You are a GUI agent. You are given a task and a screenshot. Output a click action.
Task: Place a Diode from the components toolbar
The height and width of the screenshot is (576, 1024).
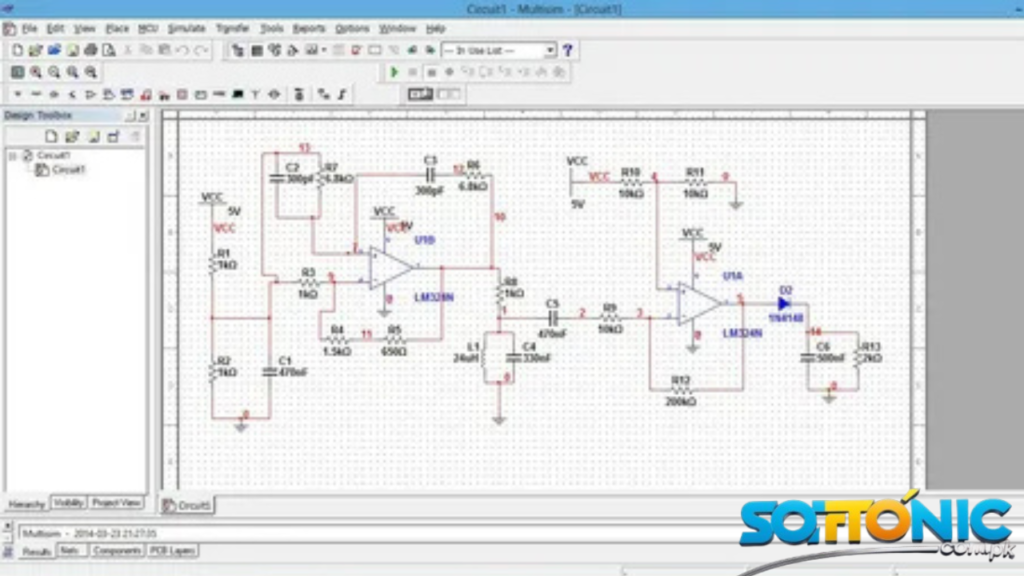coord(54,95)
